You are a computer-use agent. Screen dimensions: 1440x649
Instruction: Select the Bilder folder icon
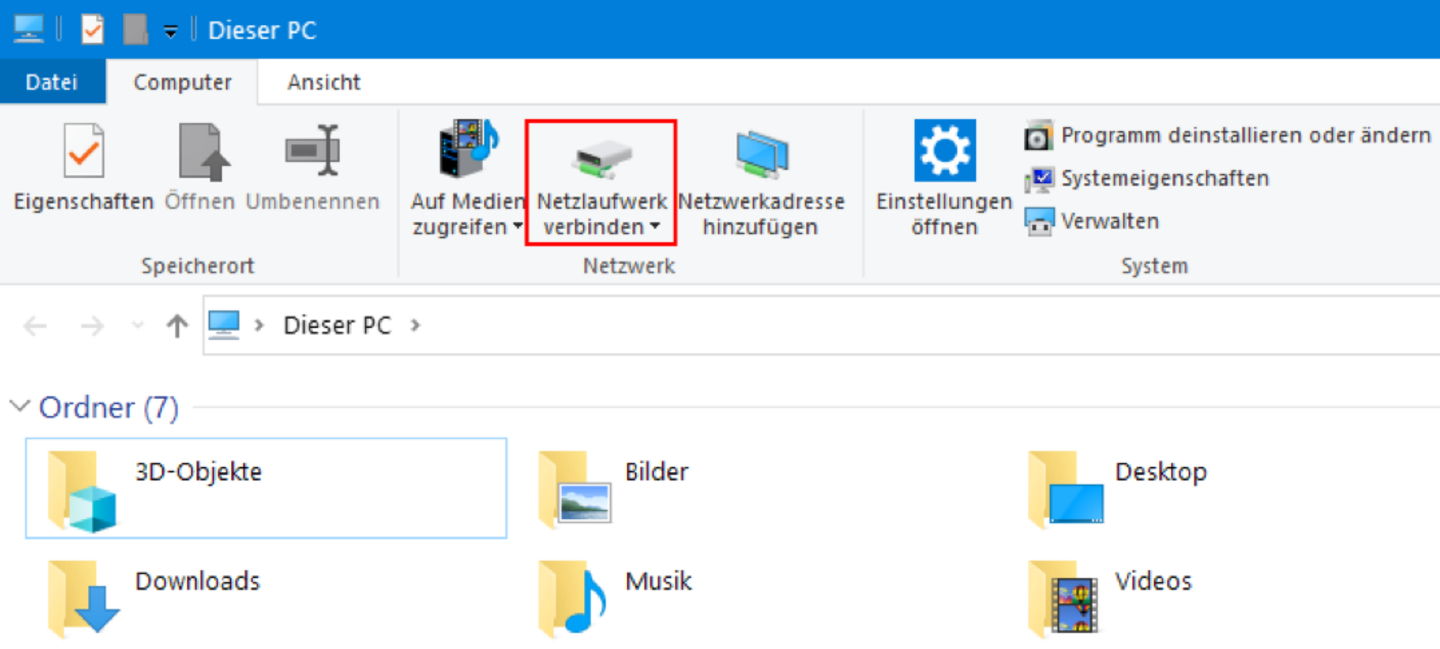[575, 489]
